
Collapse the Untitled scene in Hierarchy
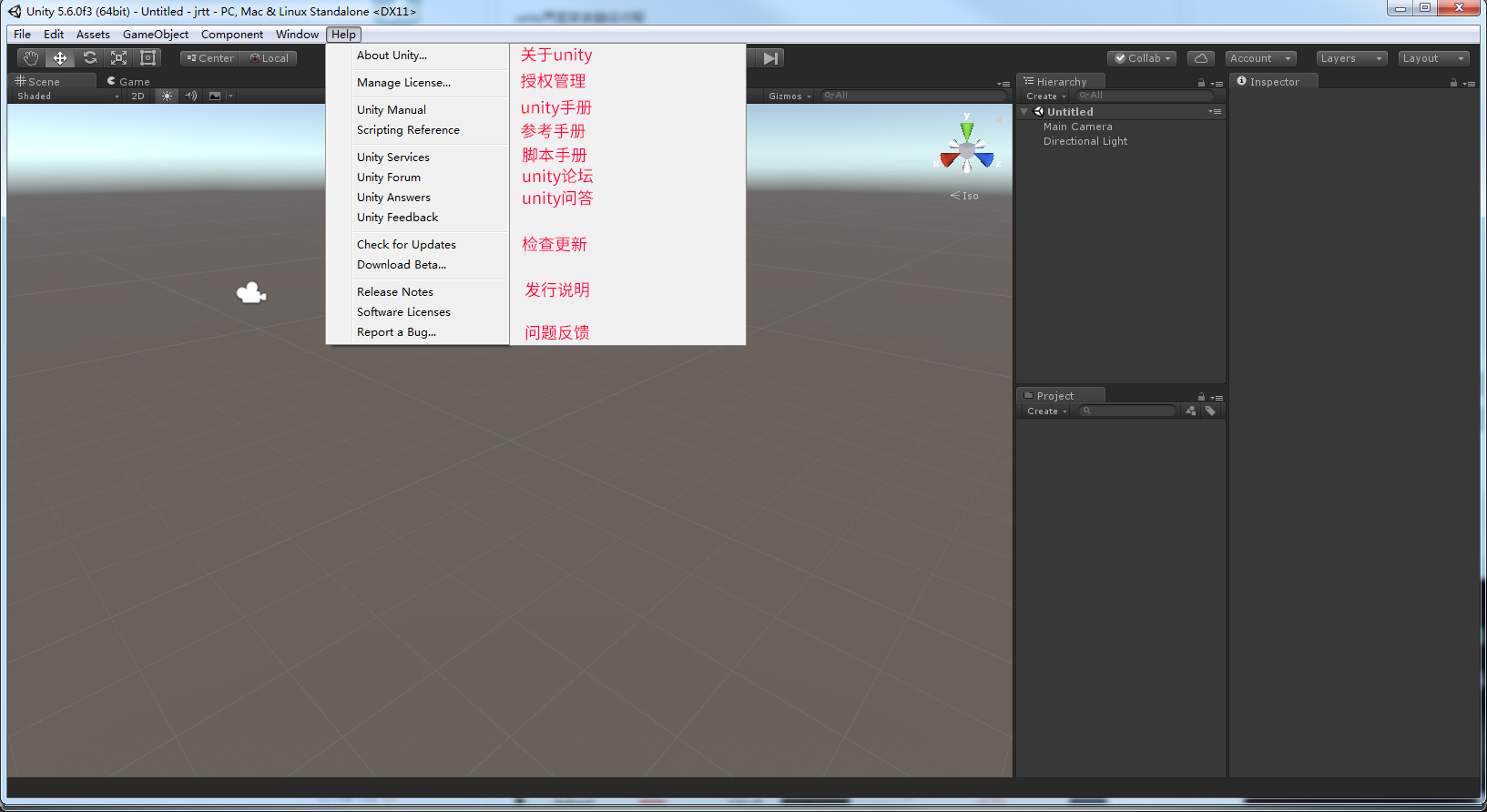[x=1024, y=112]
